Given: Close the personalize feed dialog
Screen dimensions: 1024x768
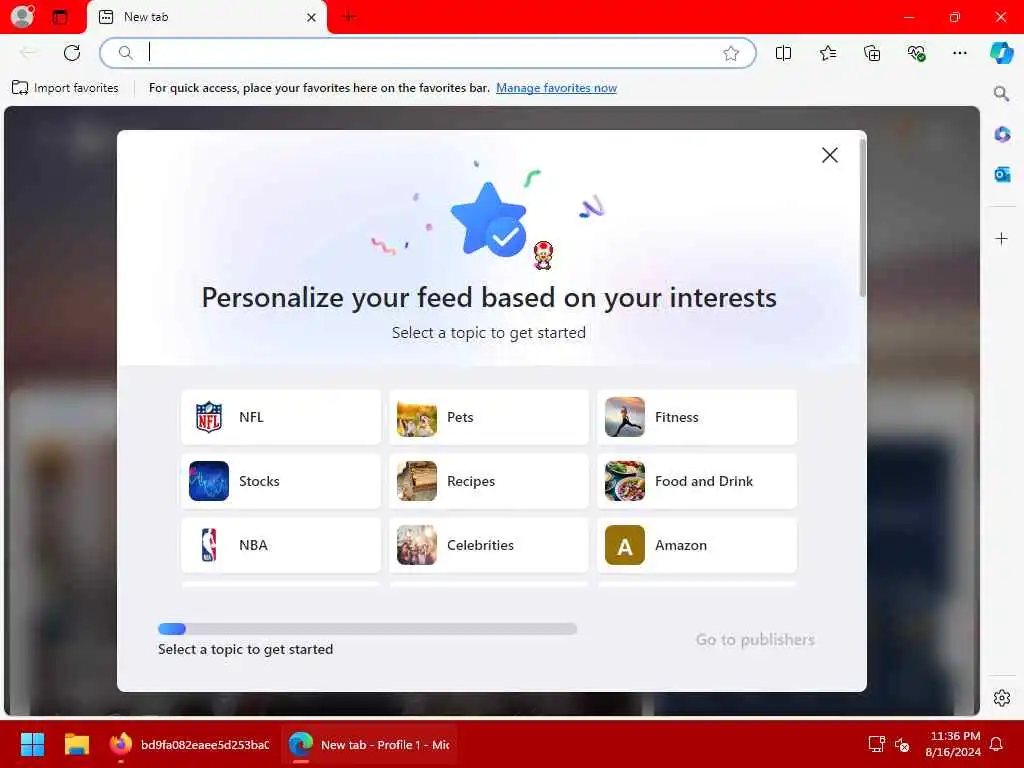Looking at the screenshot, I should tap(829, 155).
